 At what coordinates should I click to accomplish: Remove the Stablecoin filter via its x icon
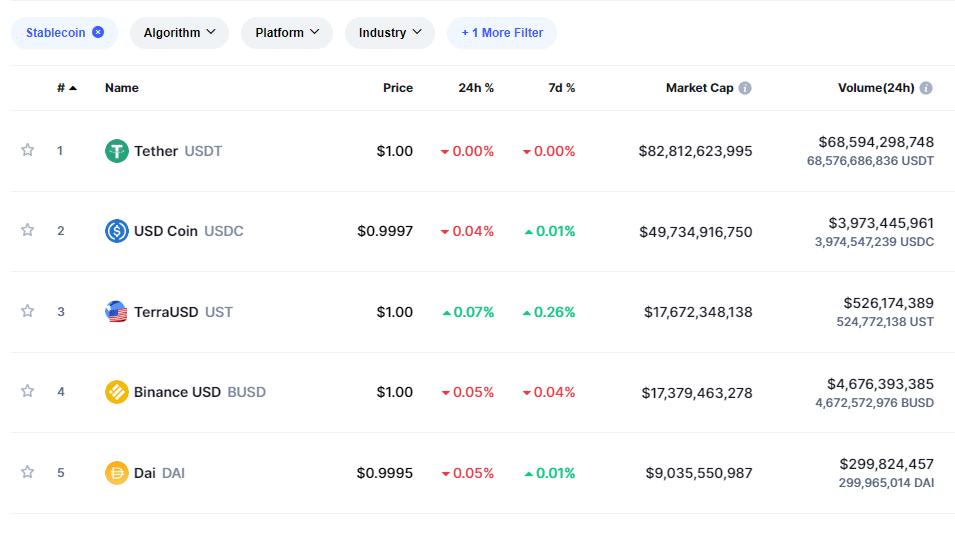(x=98, y=32)
